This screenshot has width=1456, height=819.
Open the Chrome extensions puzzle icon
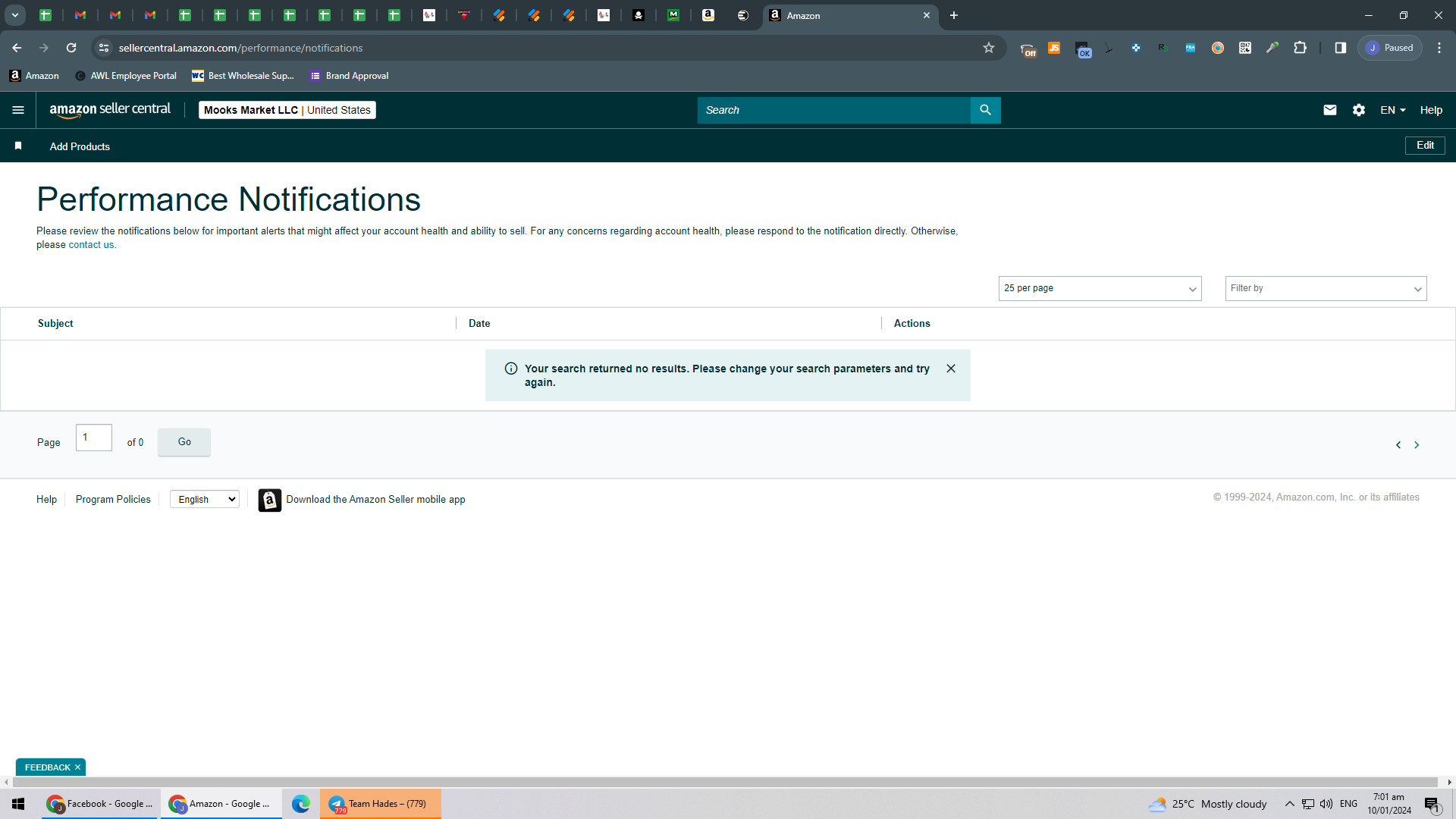[1300, 48]
